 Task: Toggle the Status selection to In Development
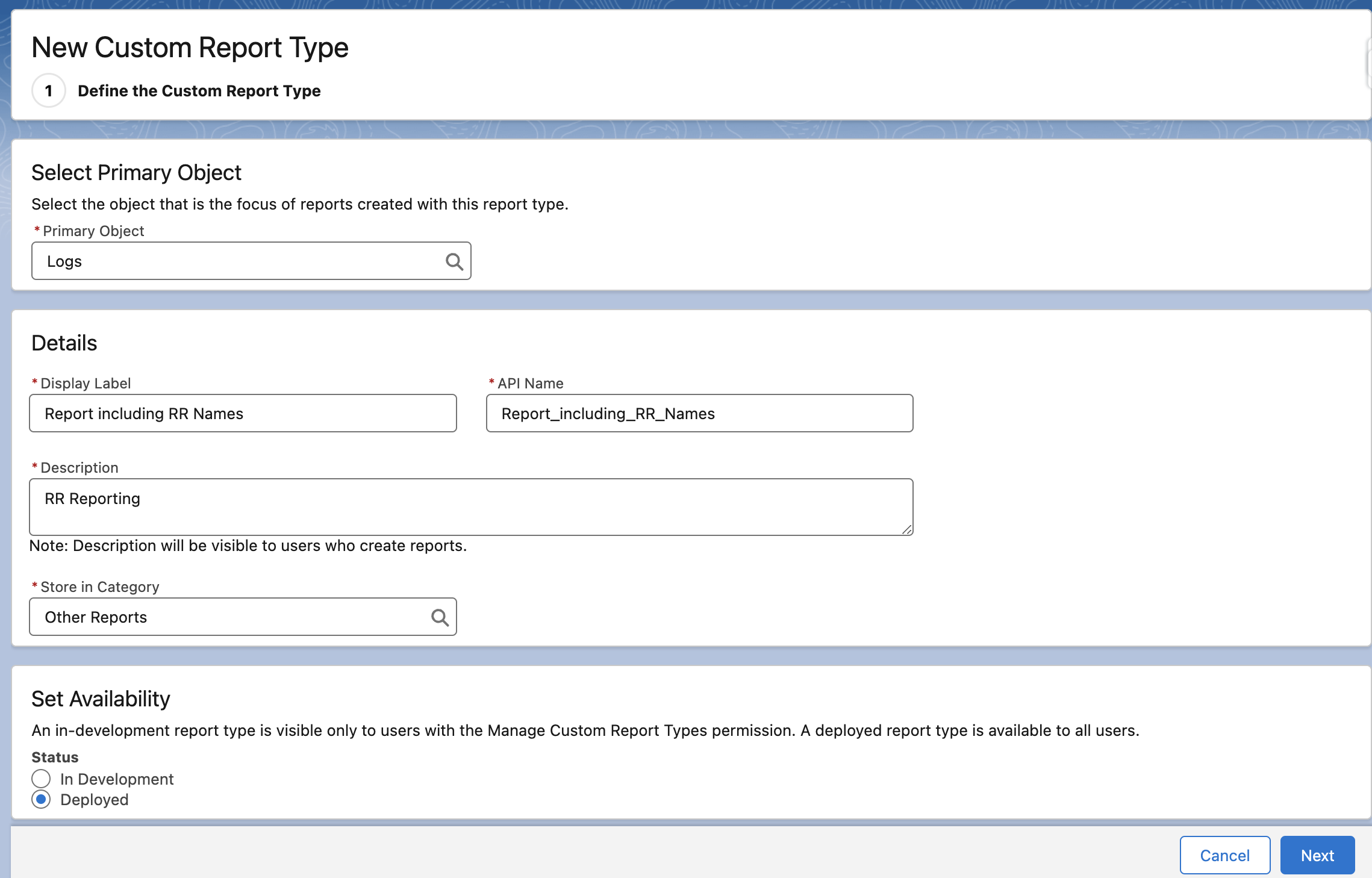pos(40,779)
